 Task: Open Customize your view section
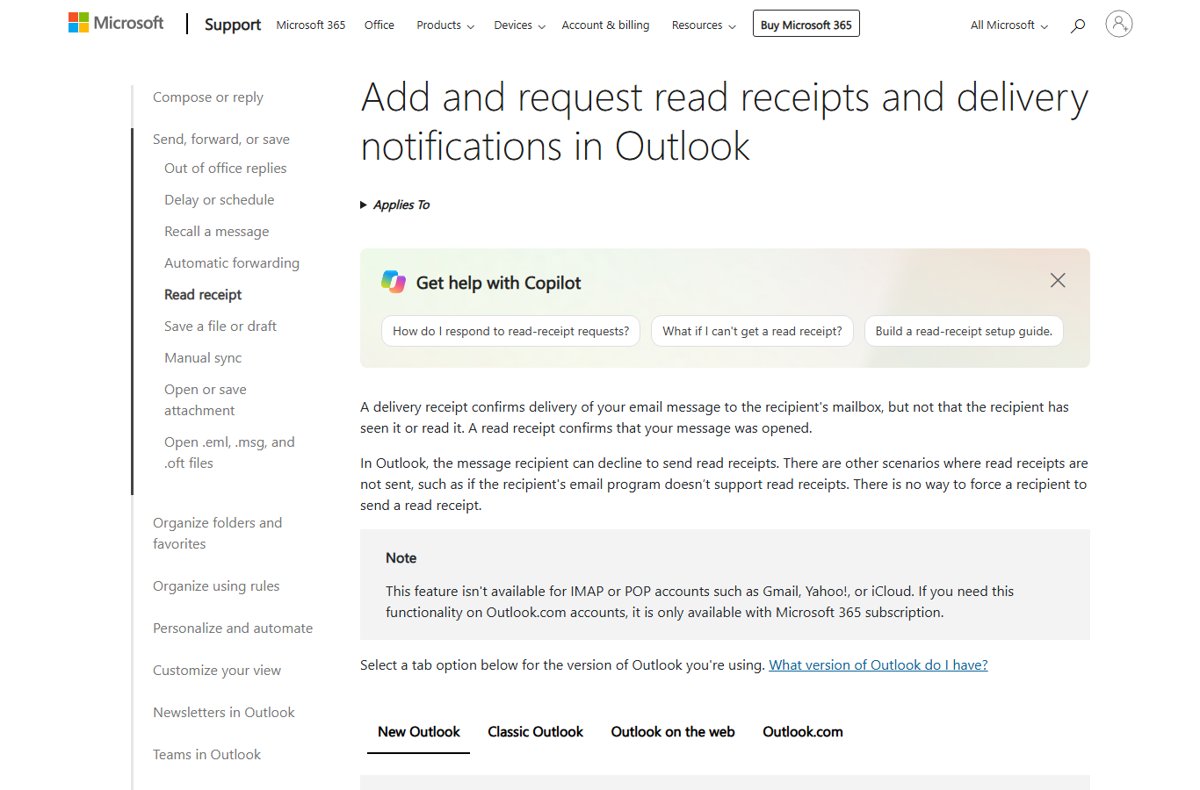click(x=217, y=670)
